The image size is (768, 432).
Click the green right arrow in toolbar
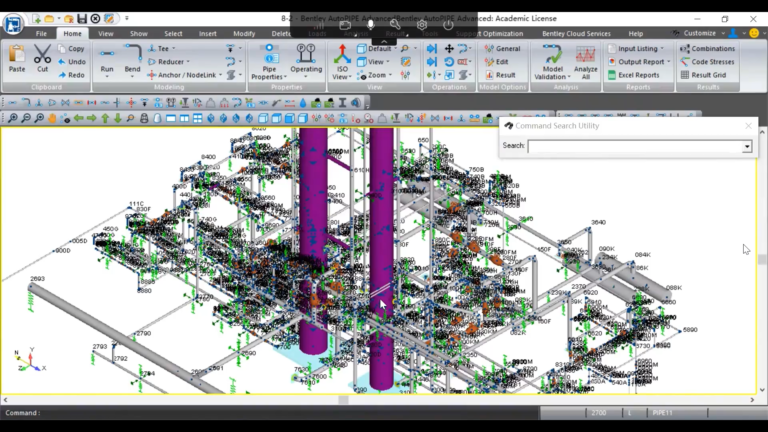(92, 119)
